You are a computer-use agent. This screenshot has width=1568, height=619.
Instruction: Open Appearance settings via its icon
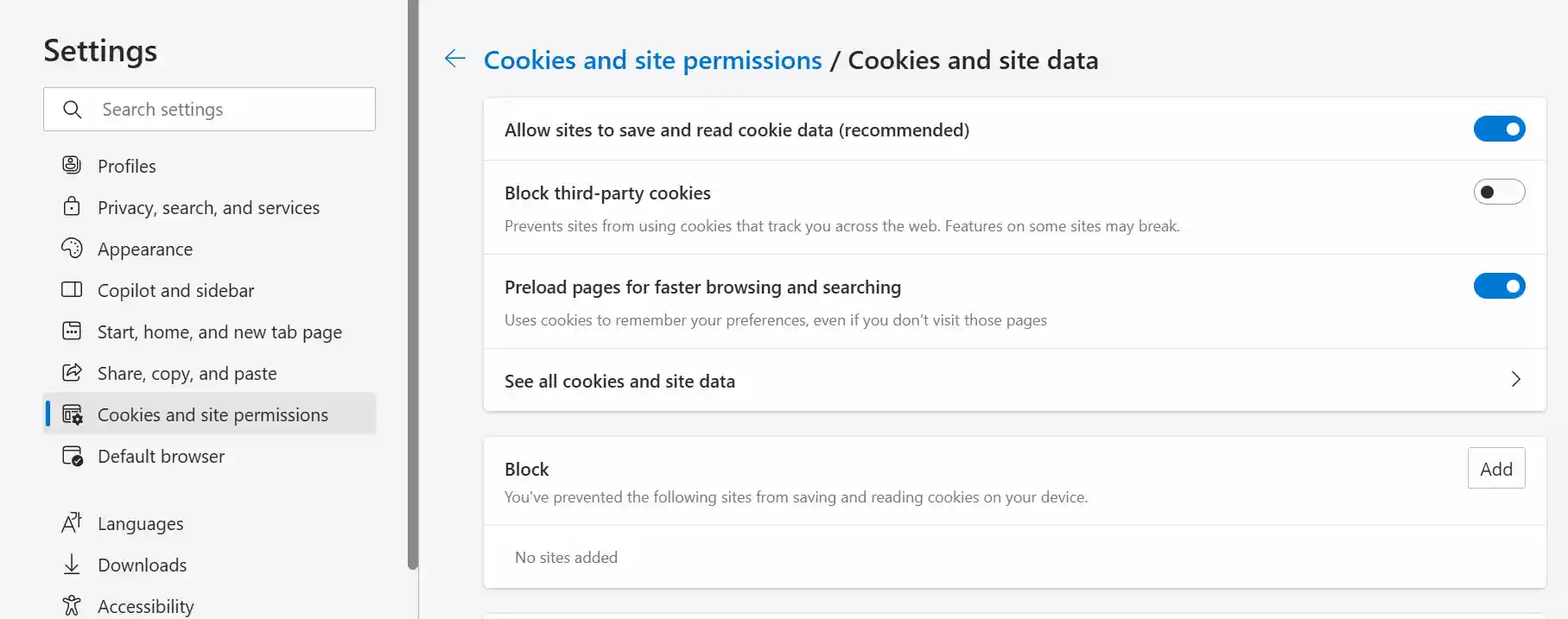click(73, 248)
